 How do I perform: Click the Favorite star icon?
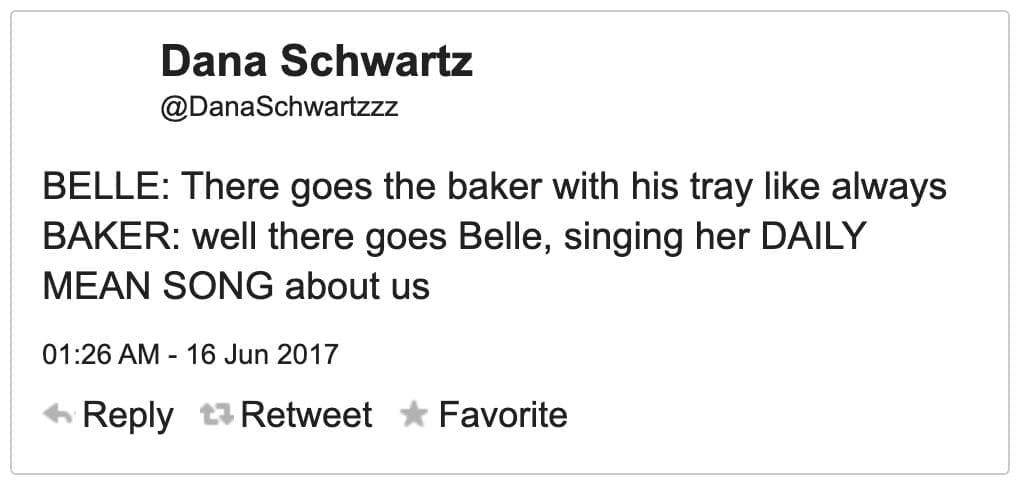tap(413, 414)
